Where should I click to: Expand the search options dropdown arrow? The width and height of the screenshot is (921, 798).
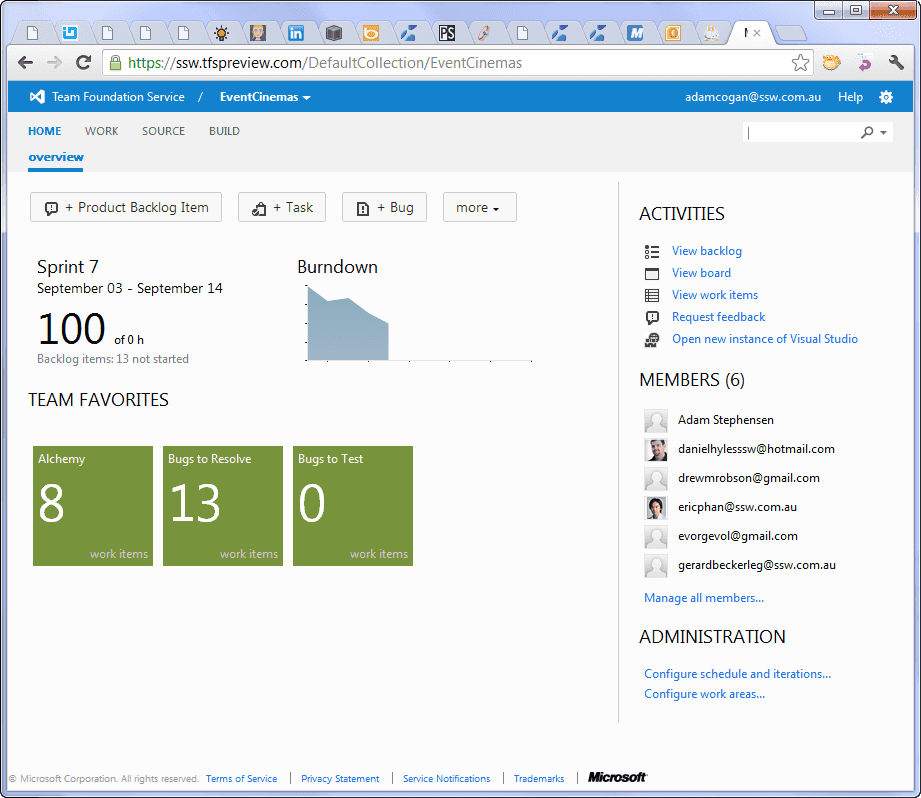(x=883, y=132)
